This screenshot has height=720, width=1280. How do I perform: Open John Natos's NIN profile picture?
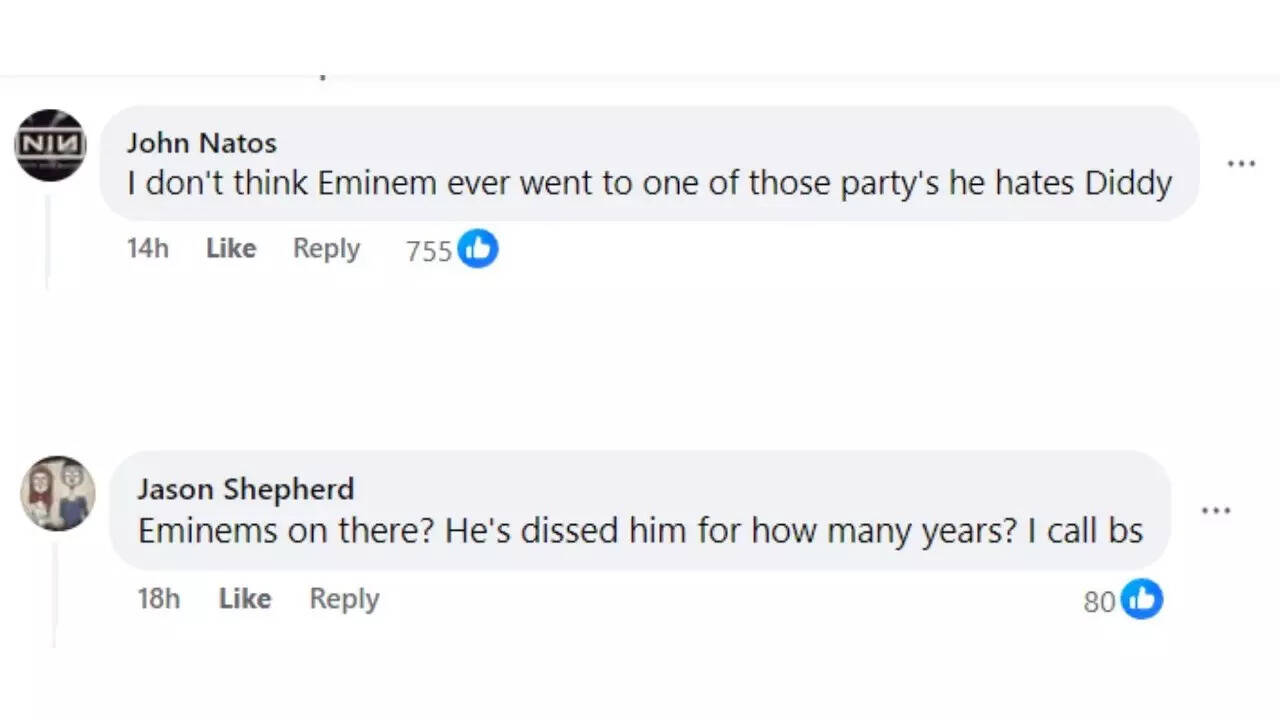(x=50, y=146)
